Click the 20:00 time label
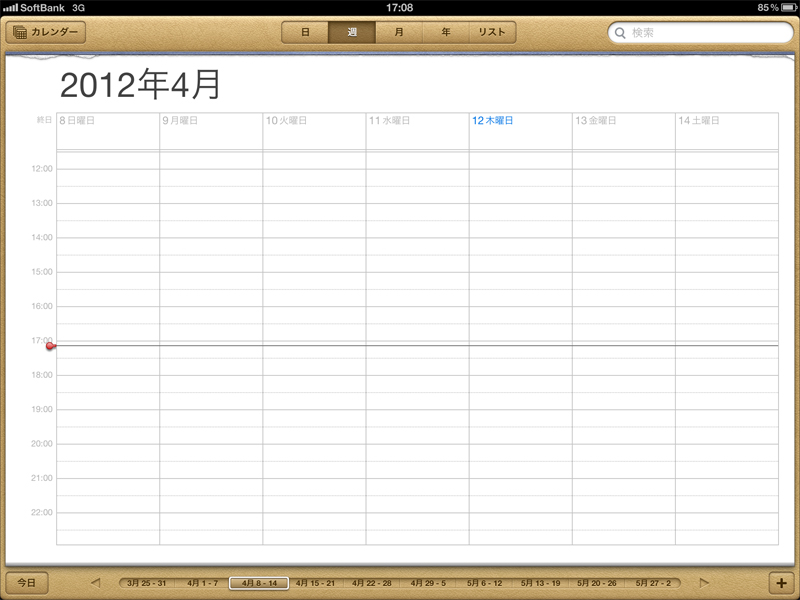Viewport: 800px width, 600px height. (x=42, y=444)
